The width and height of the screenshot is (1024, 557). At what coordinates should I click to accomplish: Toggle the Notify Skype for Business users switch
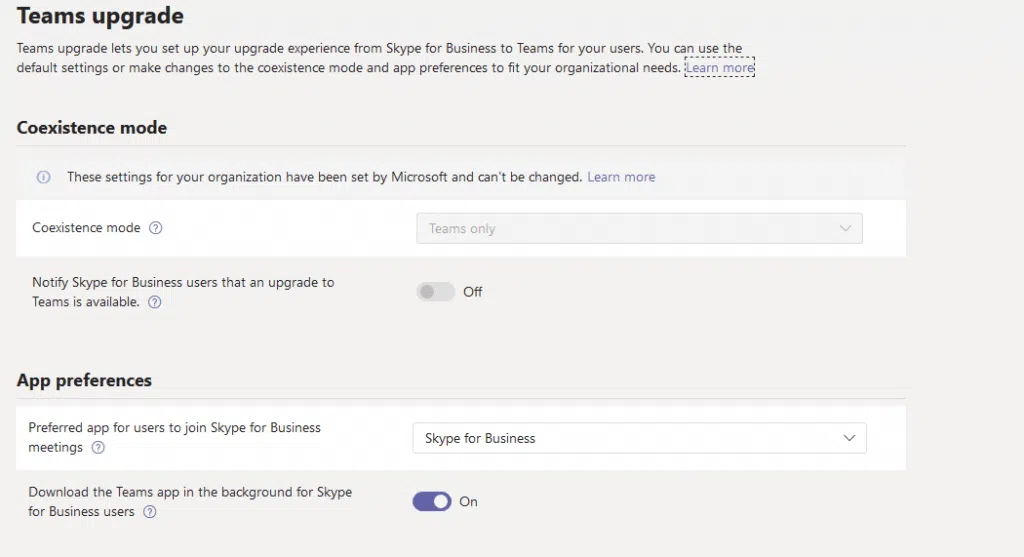(x=435, y=292)
